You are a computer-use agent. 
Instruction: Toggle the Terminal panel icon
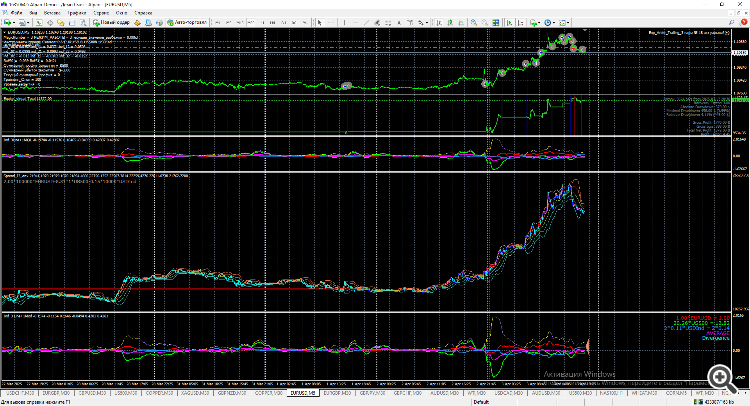(72, 22)
